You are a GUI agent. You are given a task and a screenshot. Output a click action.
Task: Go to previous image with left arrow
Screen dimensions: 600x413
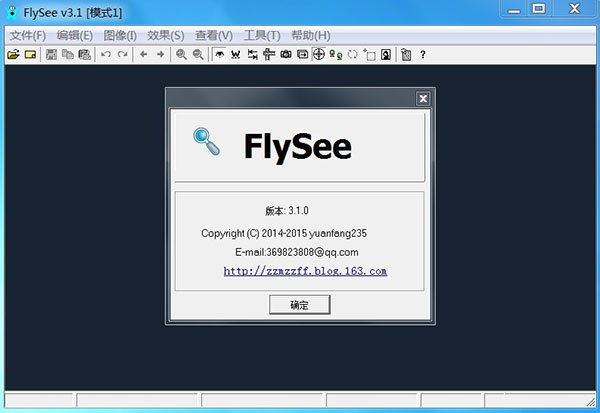143,55
